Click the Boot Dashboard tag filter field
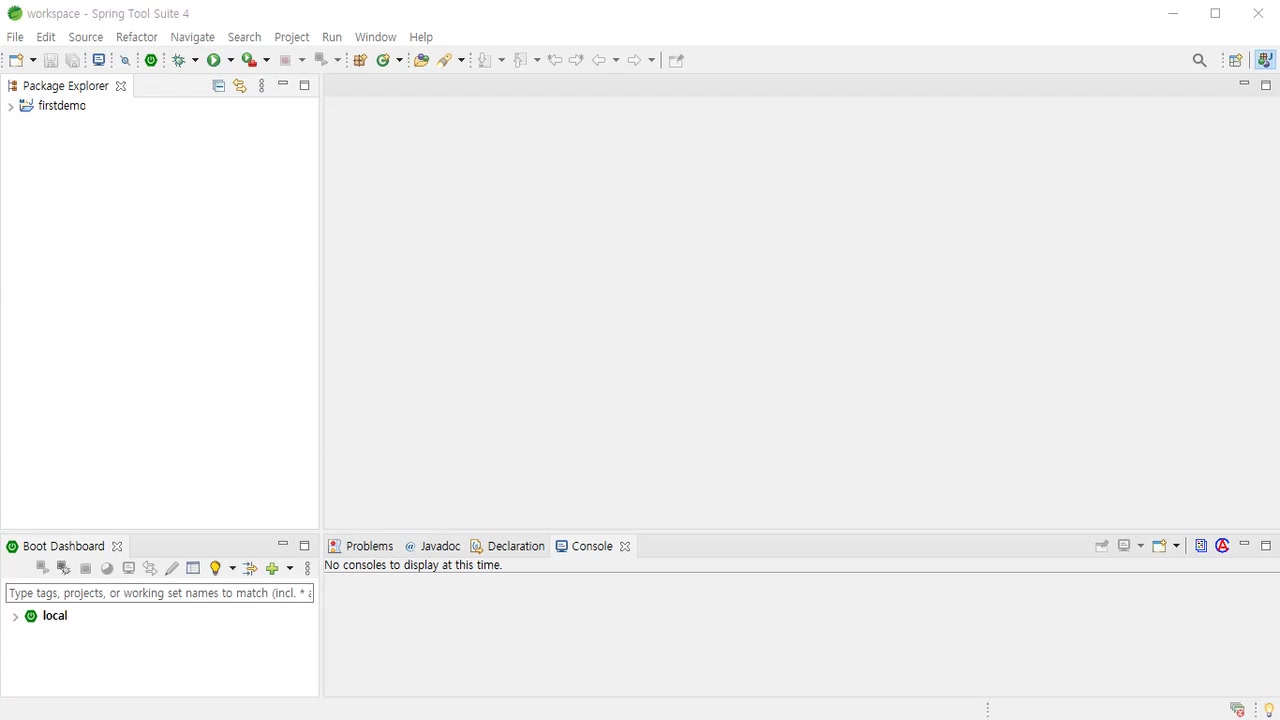This screenshot has width=1280, height=720. [x=159, y=593]
